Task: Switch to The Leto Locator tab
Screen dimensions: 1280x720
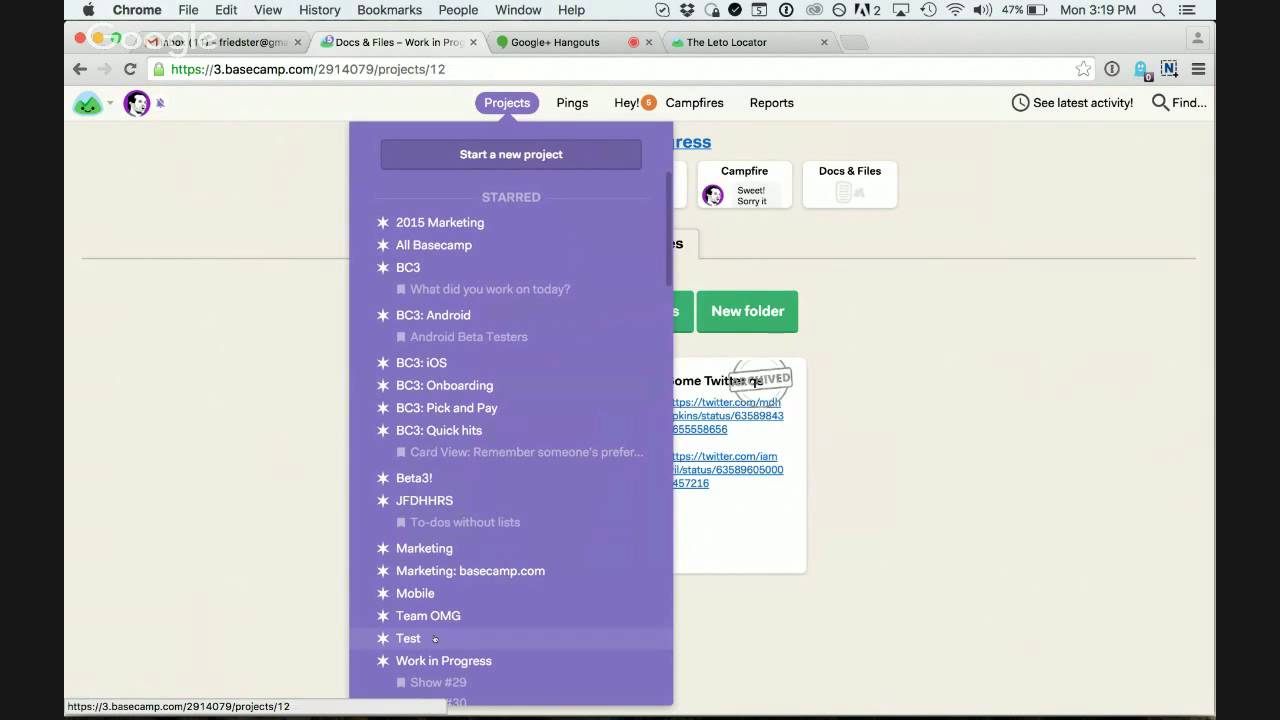Action: coord(750,42)
